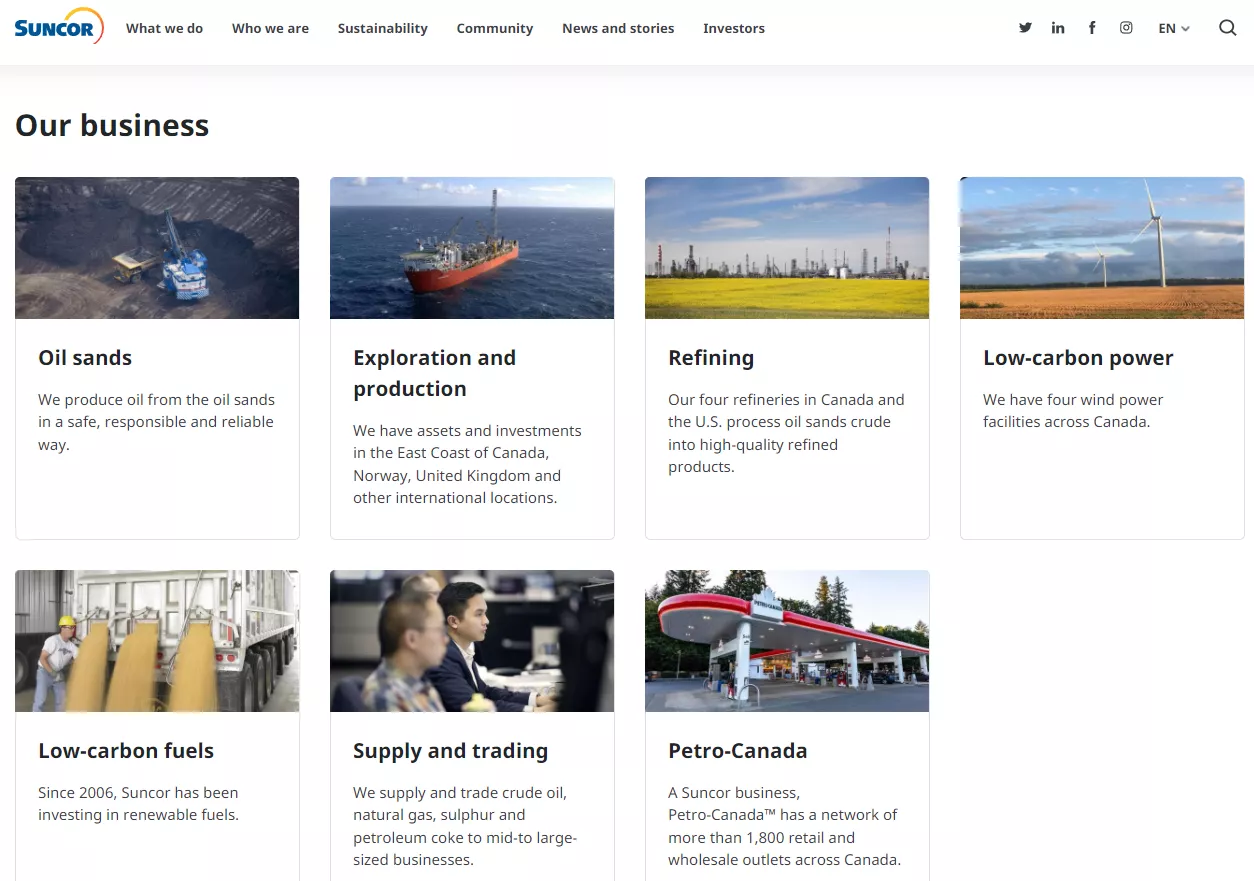
Task: Click the Petro-Canada gas station photo
Action: [x=787, y=641]
